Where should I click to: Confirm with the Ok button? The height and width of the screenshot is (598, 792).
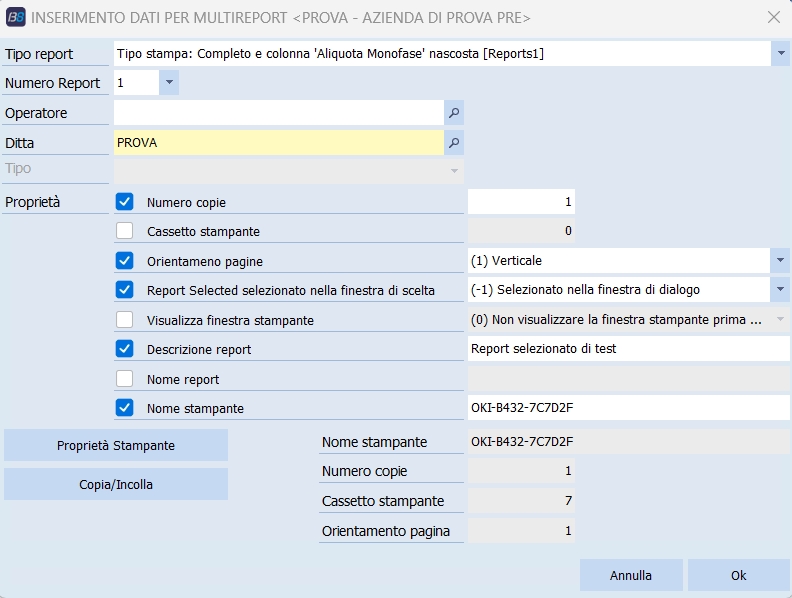click(738, 575)
